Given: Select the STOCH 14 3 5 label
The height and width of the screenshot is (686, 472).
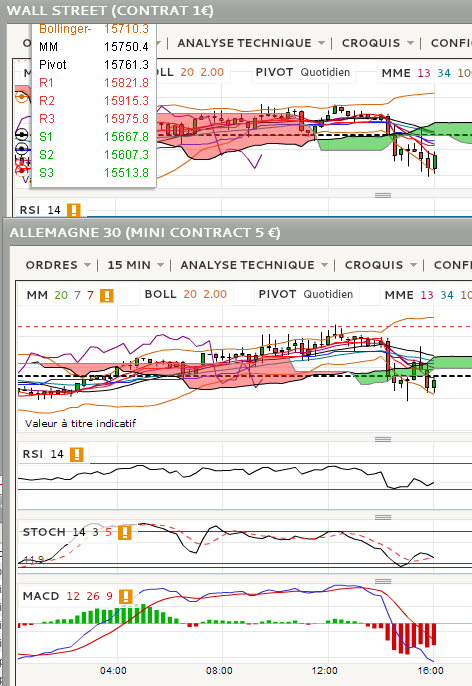Looking at the screenshot, I should [67, 532].
